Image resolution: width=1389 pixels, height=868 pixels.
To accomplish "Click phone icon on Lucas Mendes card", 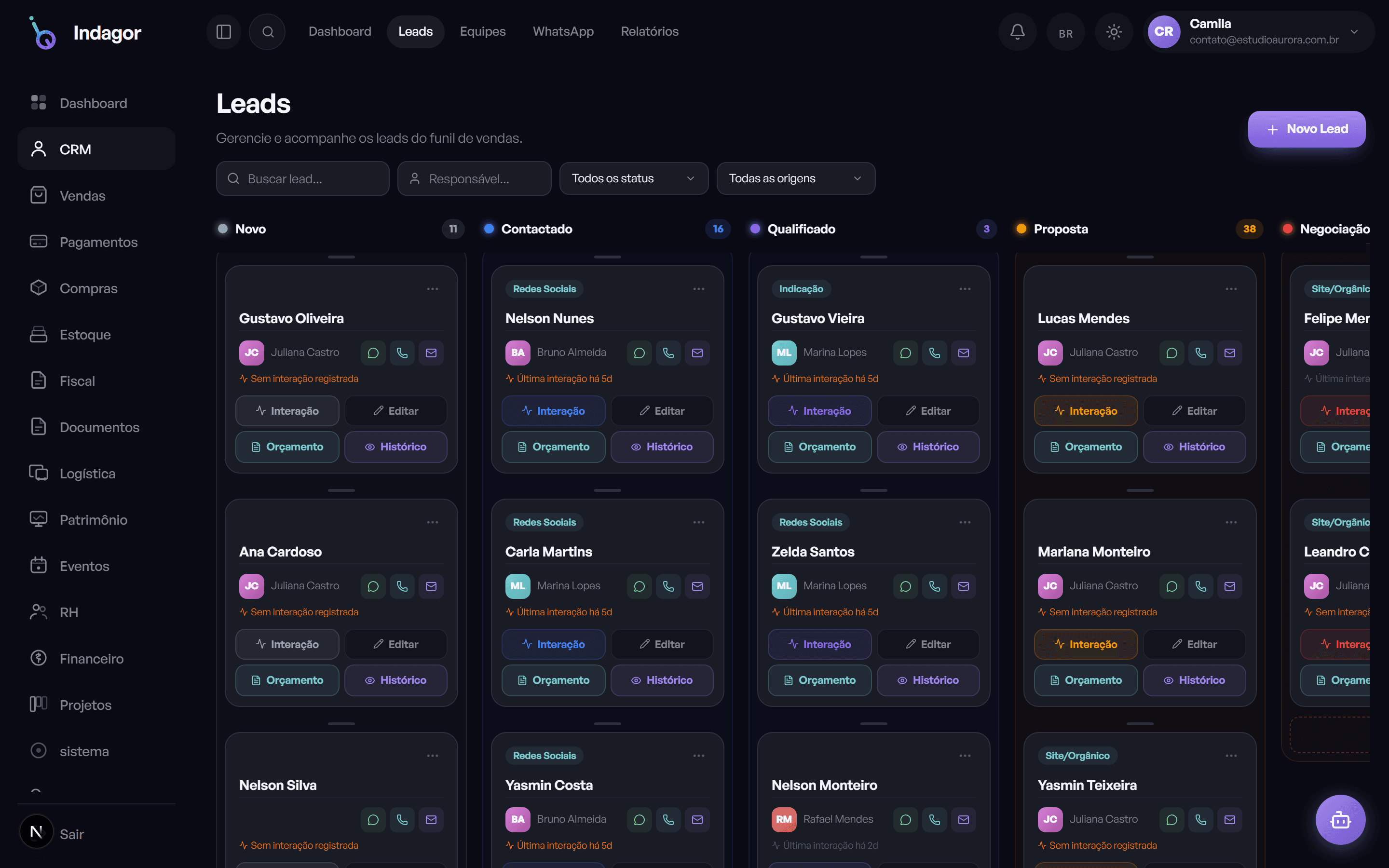I will point(1201,353).
